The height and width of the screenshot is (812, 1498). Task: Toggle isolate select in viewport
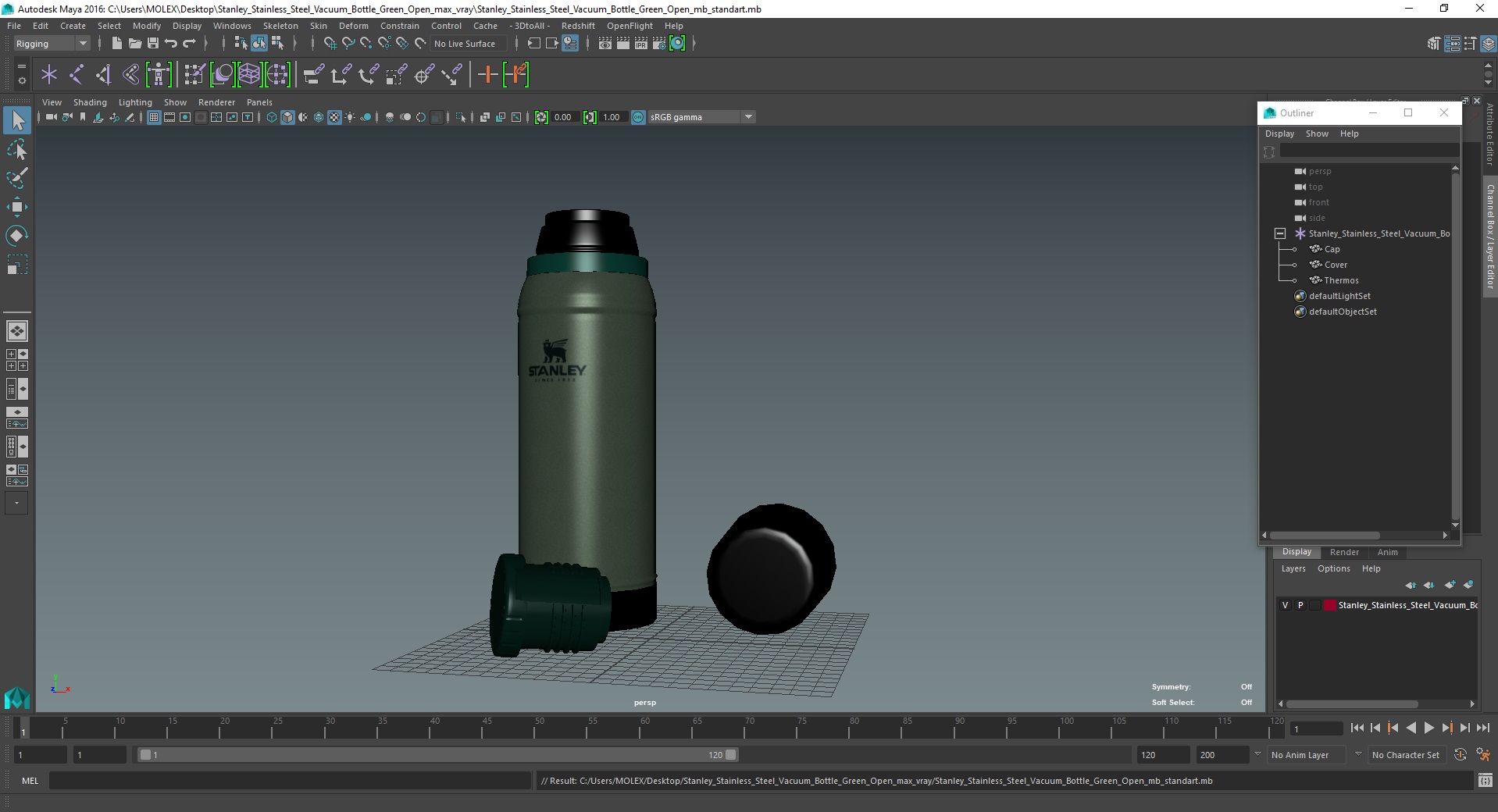[x=461, y=117]
